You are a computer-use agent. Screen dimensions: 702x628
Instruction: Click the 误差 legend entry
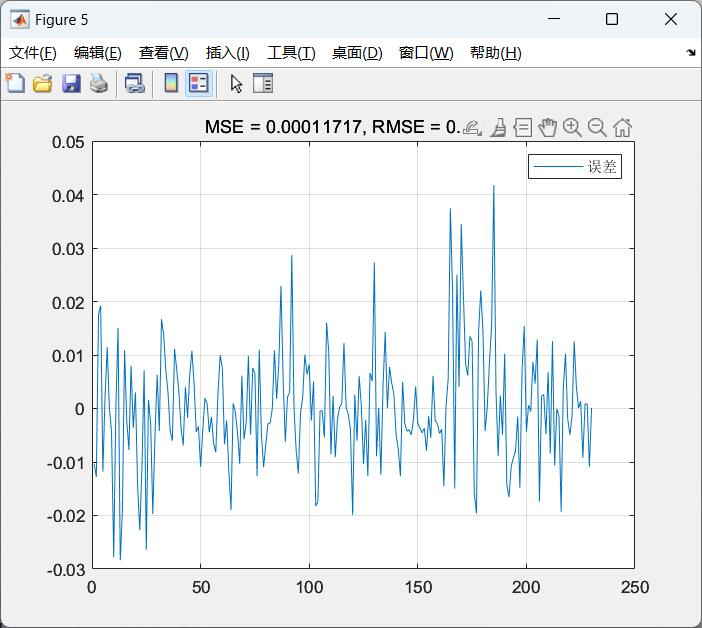[x=575, y=168]
